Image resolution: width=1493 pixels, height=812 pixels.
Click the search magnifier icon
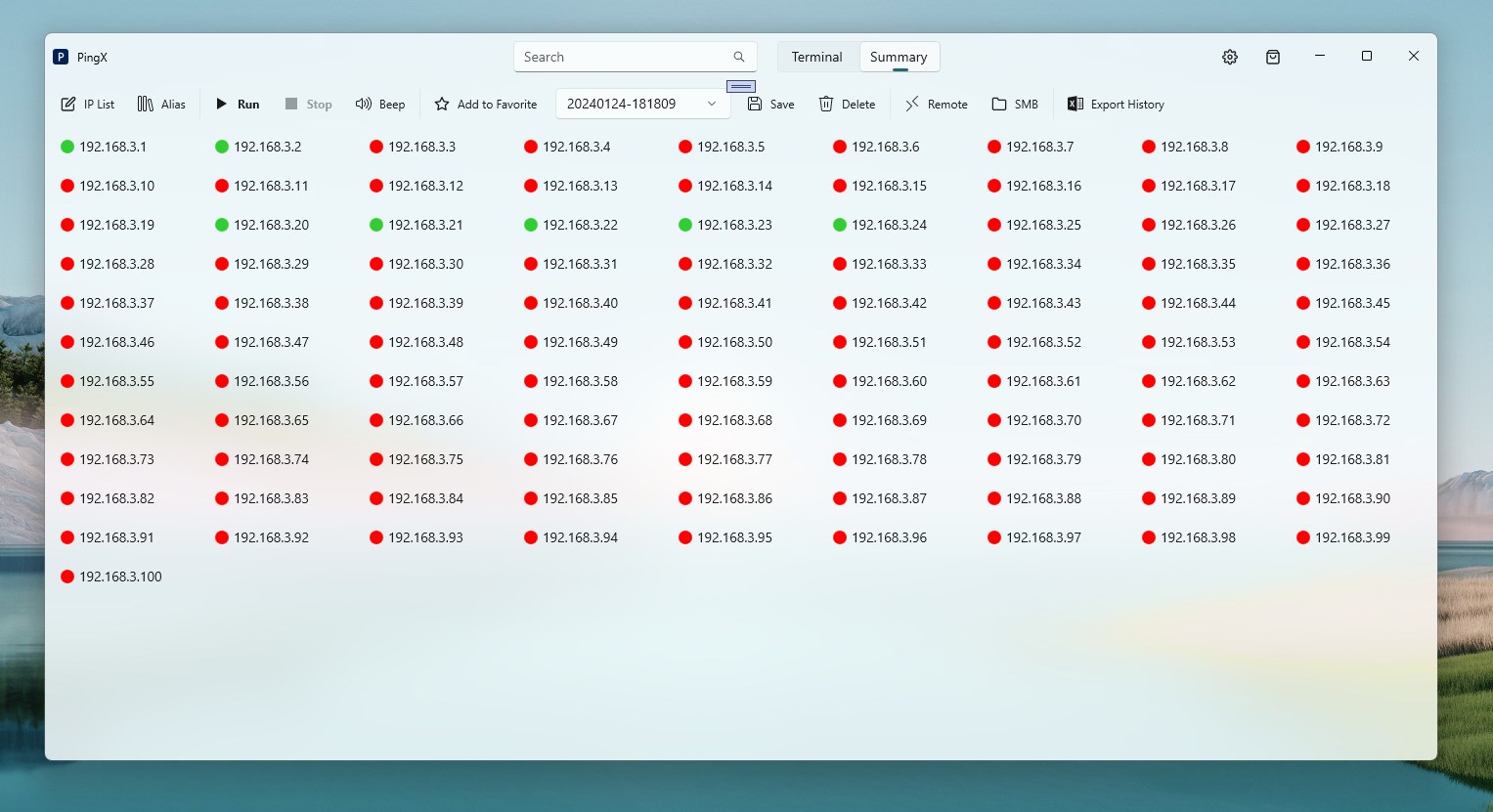click(x=739, y=57)
